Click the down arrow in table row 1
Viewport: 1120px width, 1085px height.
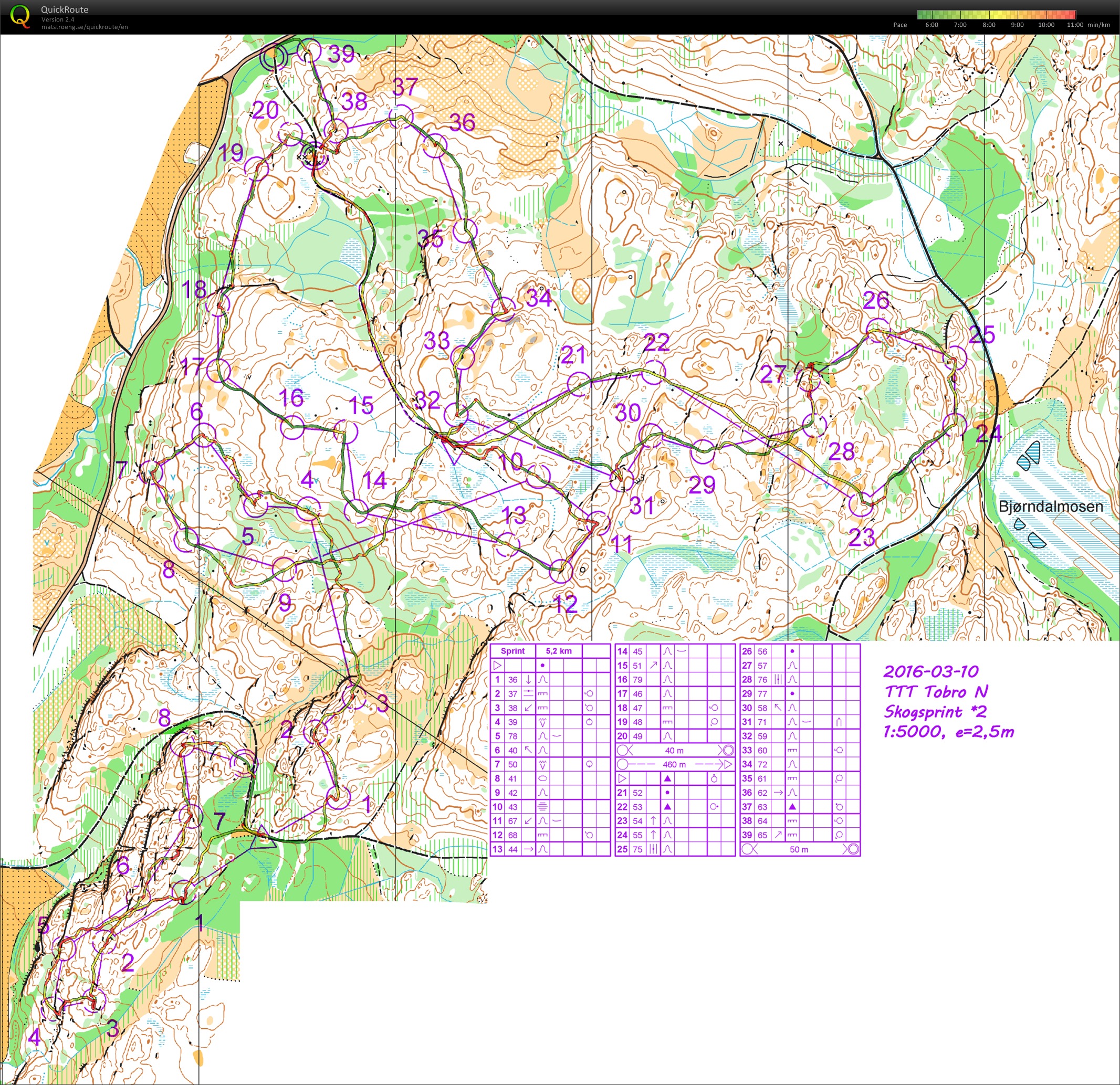pyautogui.click(x=528, y=679)
